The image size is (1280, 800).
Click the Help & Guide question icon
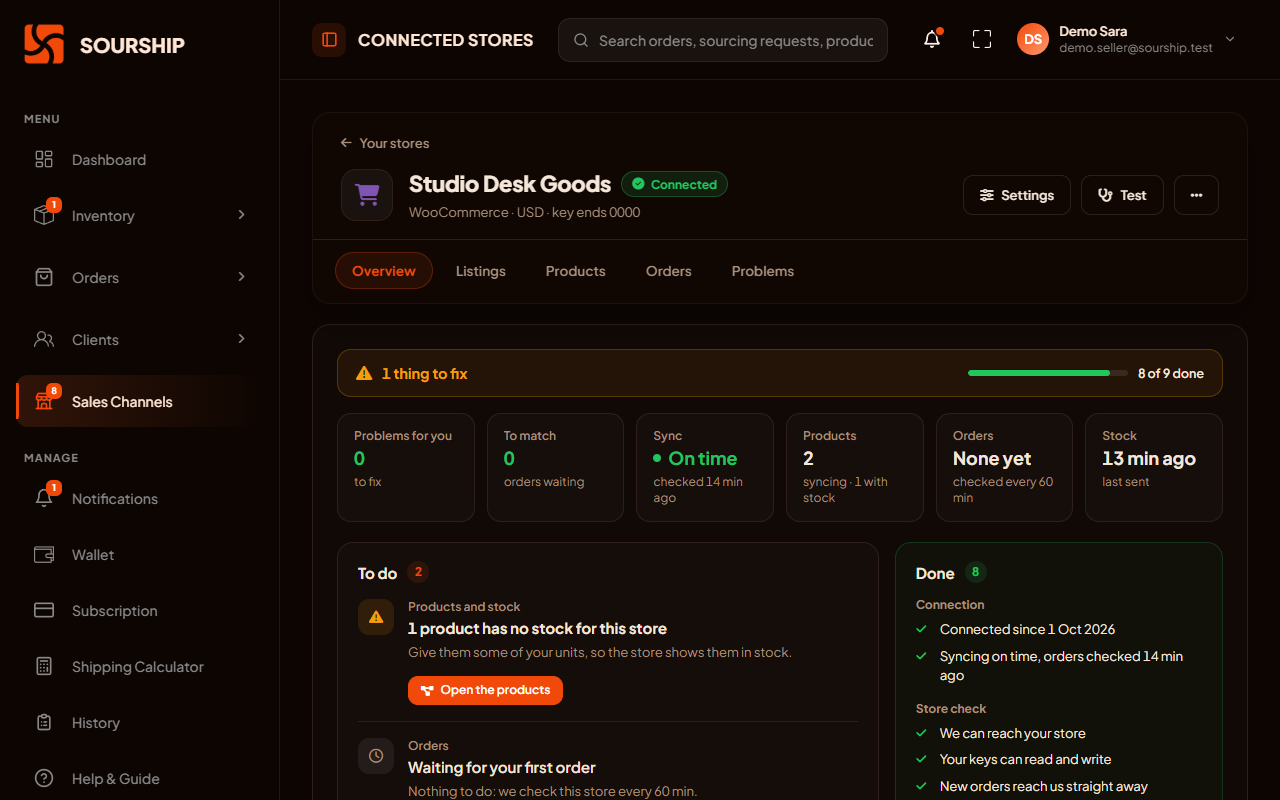click(x=44, y=778)
